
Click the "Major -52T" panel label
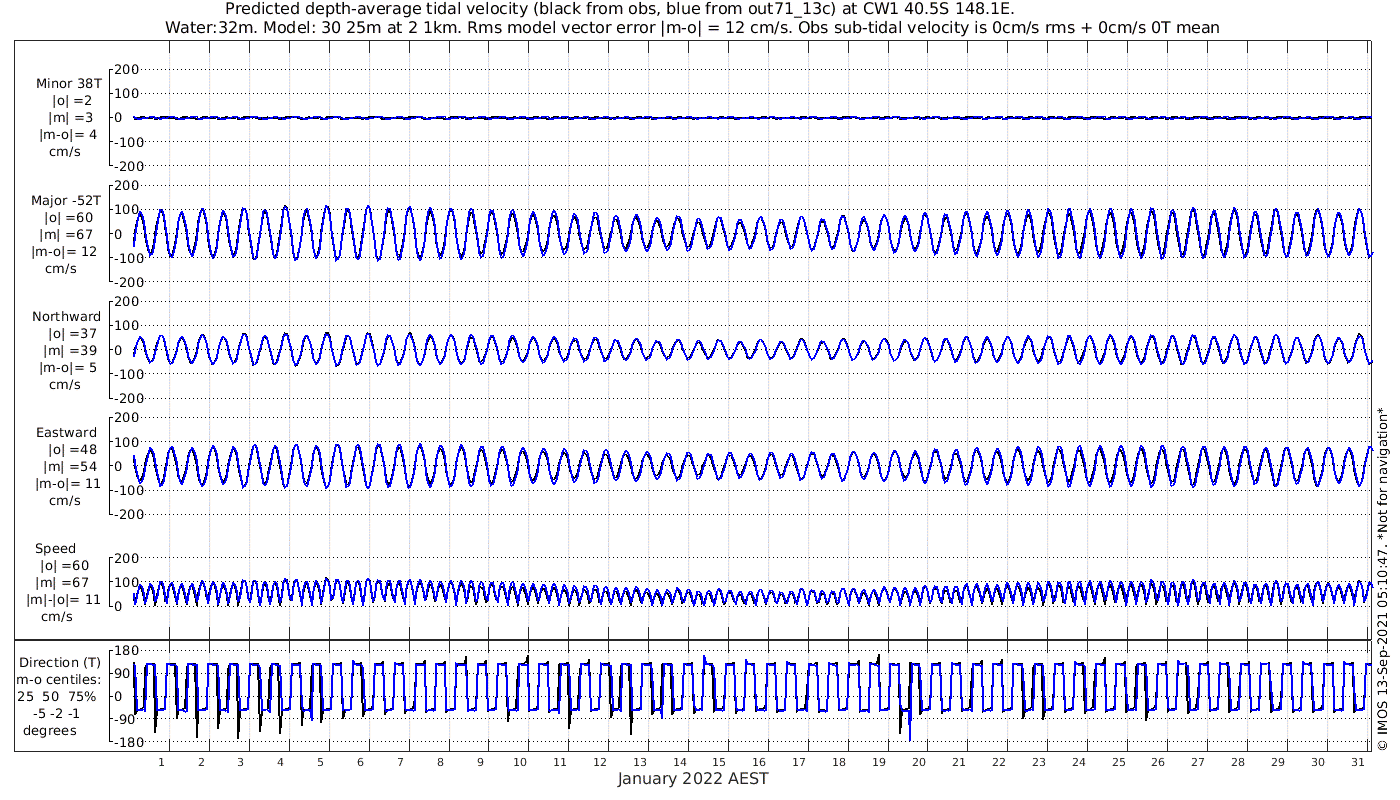66,201
